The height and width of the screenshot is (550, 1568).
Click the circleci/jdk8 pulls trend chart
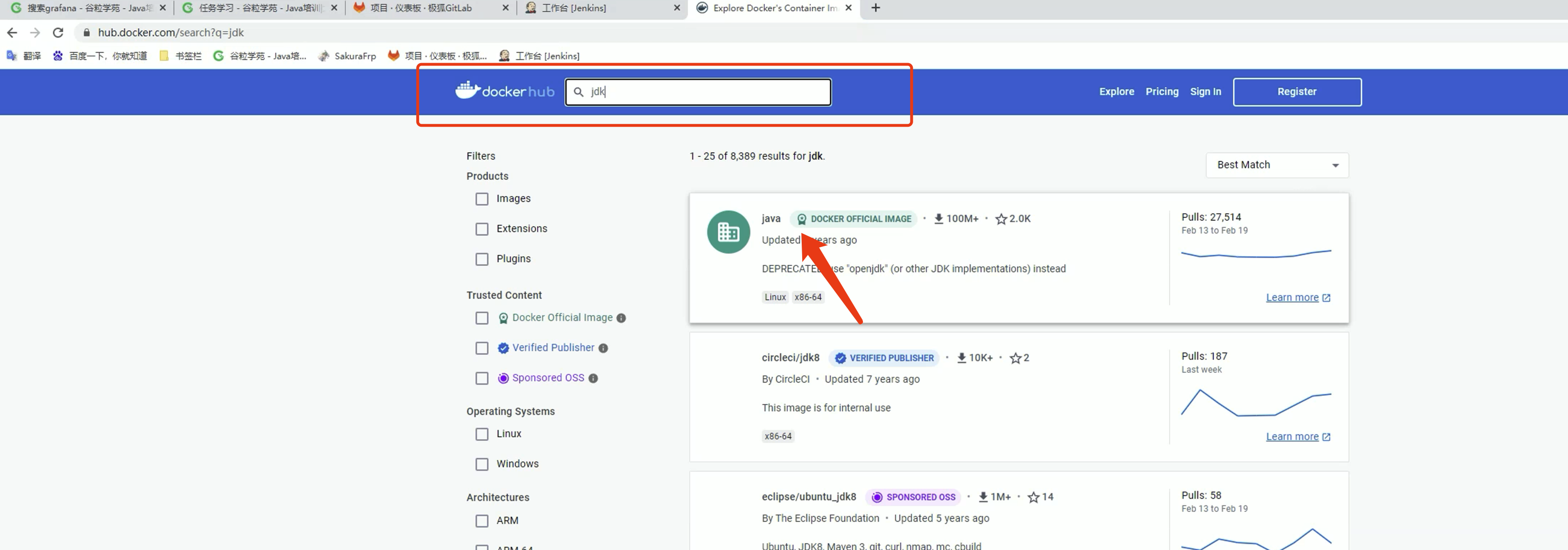pyautogui.click(x=1256, y=403)
